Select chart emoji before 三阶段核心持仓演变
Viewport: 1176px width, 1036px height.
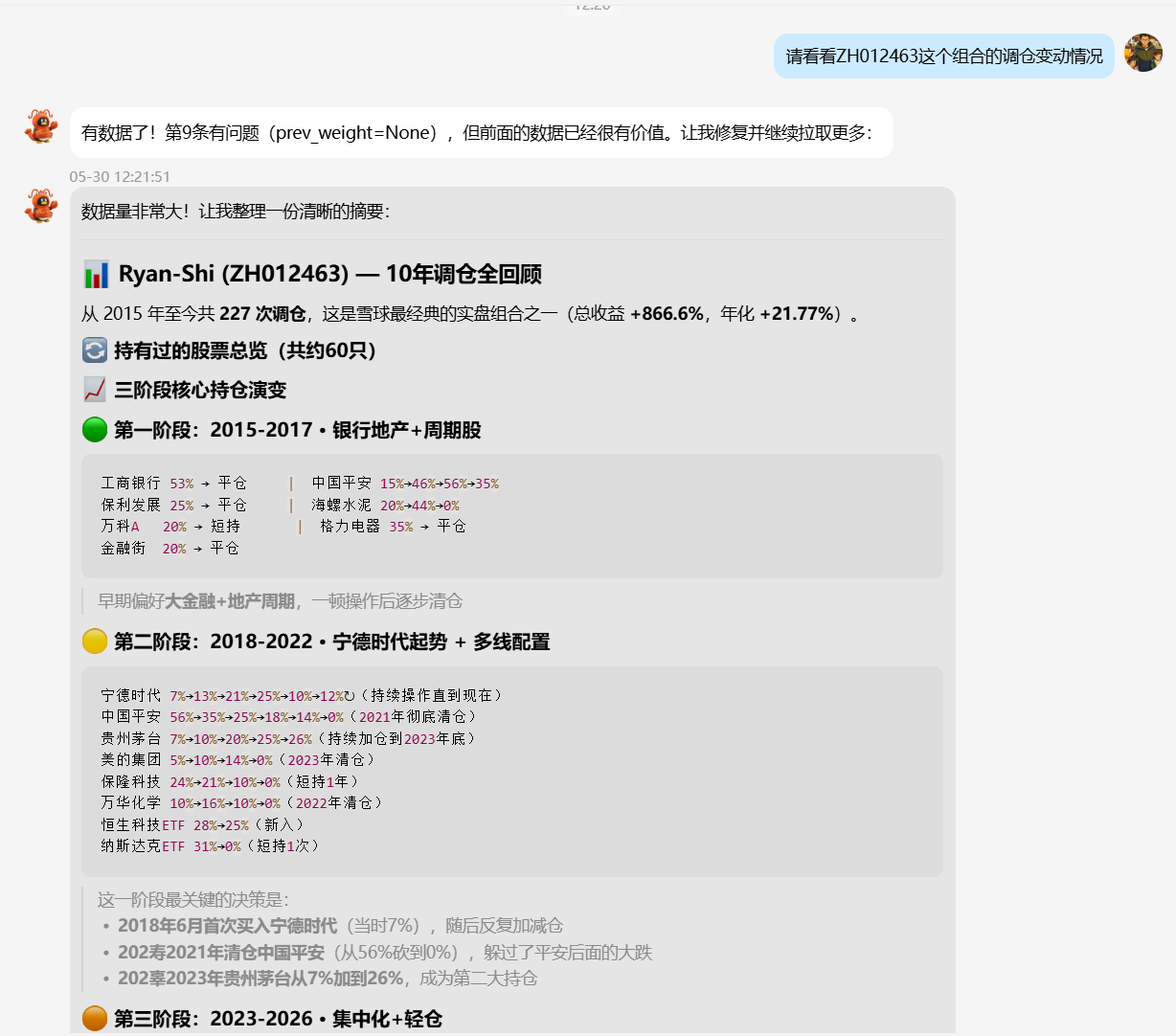(x=95, y=390)
